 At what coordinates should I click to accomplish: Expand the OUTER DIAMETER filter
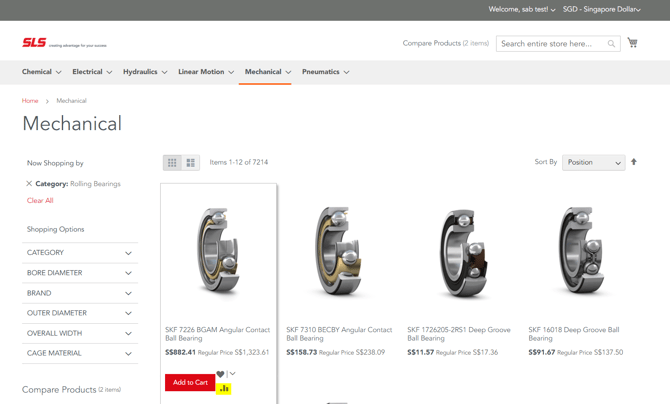pos(80,313)
